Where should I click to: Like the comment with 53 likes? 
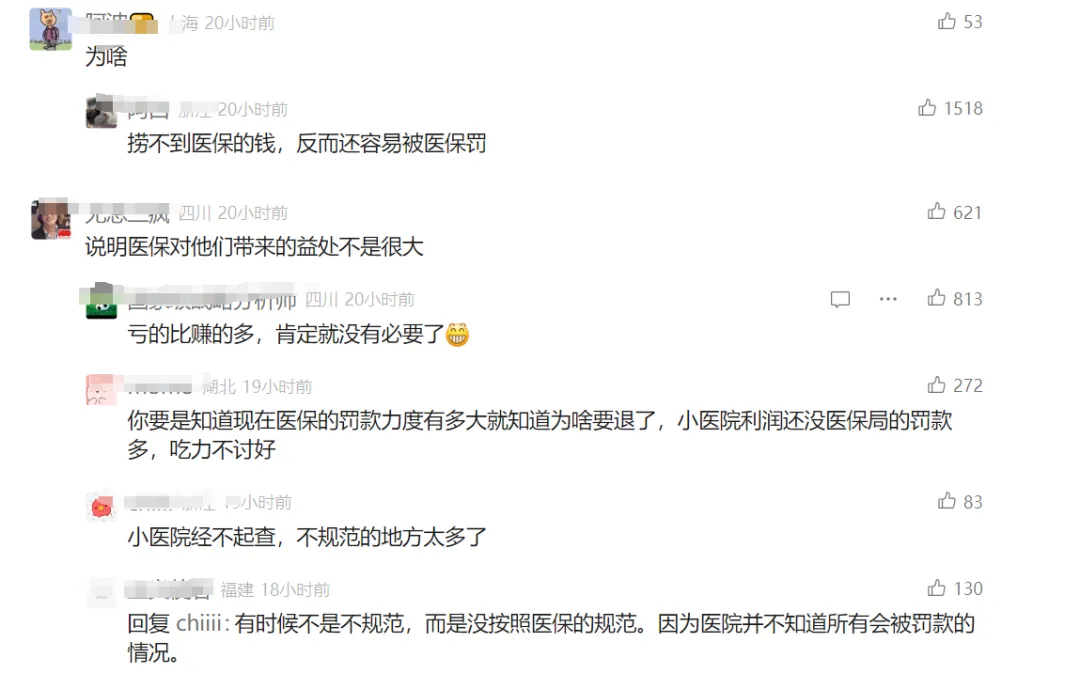pos(946,21)
